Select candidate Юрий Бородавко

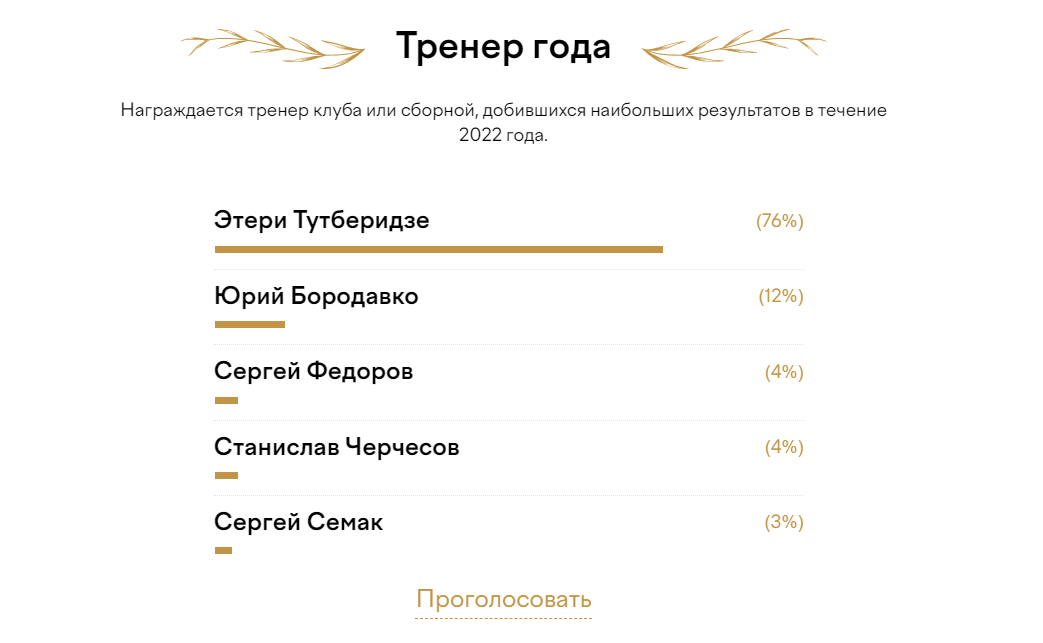[x=316, y=296]
